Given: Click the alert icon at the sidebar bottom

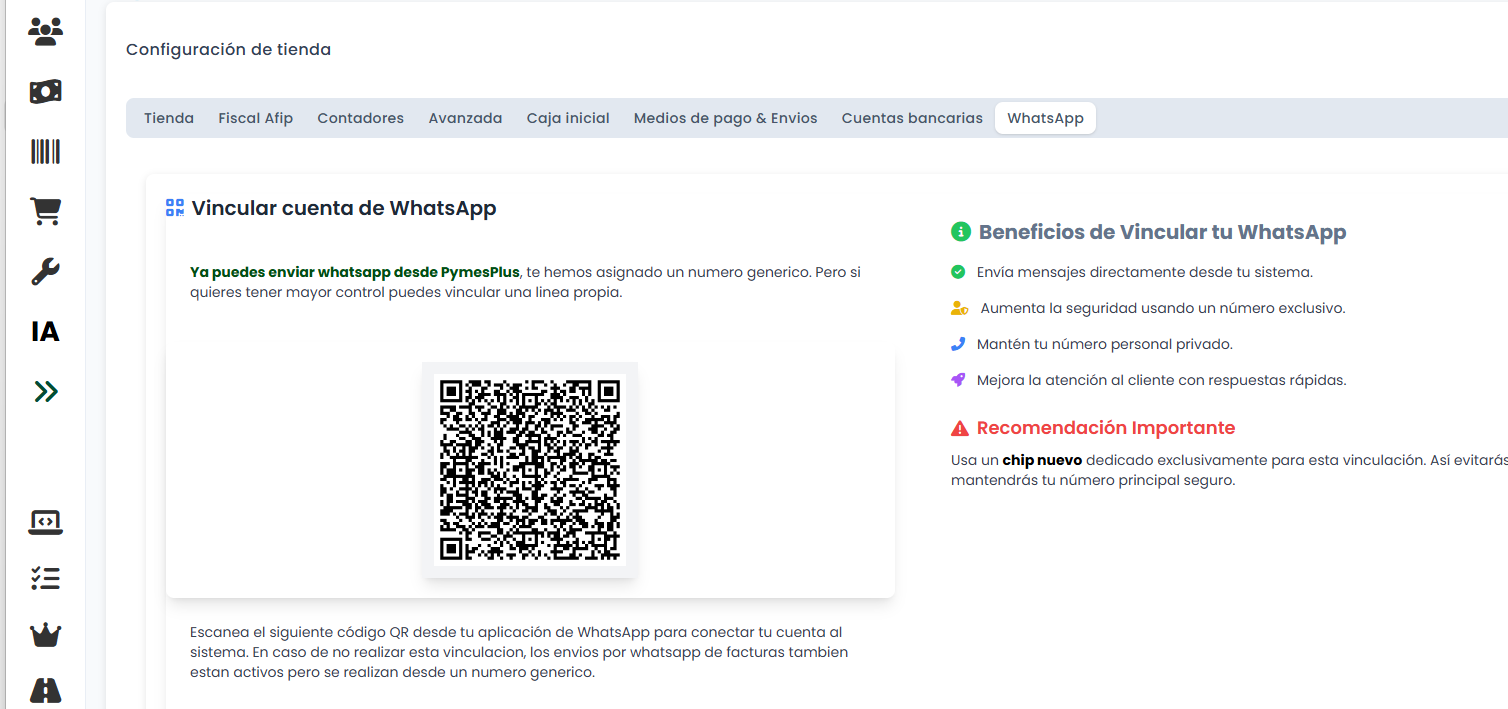Looking at the screenshot, I should [x=44, y=690].
